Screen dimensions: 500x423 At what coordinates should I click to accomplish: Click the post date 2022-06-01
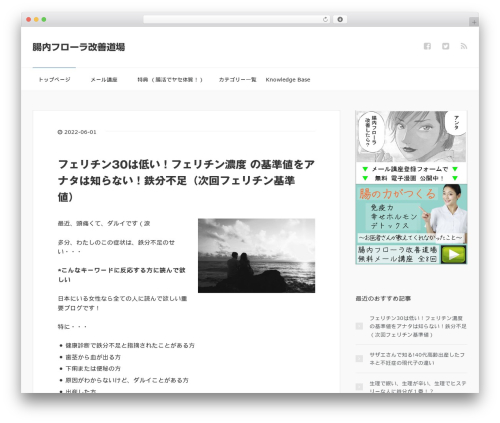tap(80, 132)
